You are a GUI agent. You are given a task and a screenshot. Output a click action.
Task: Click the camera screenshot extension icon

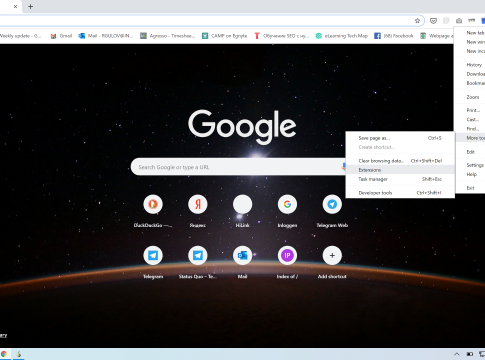tap(459, 21)
